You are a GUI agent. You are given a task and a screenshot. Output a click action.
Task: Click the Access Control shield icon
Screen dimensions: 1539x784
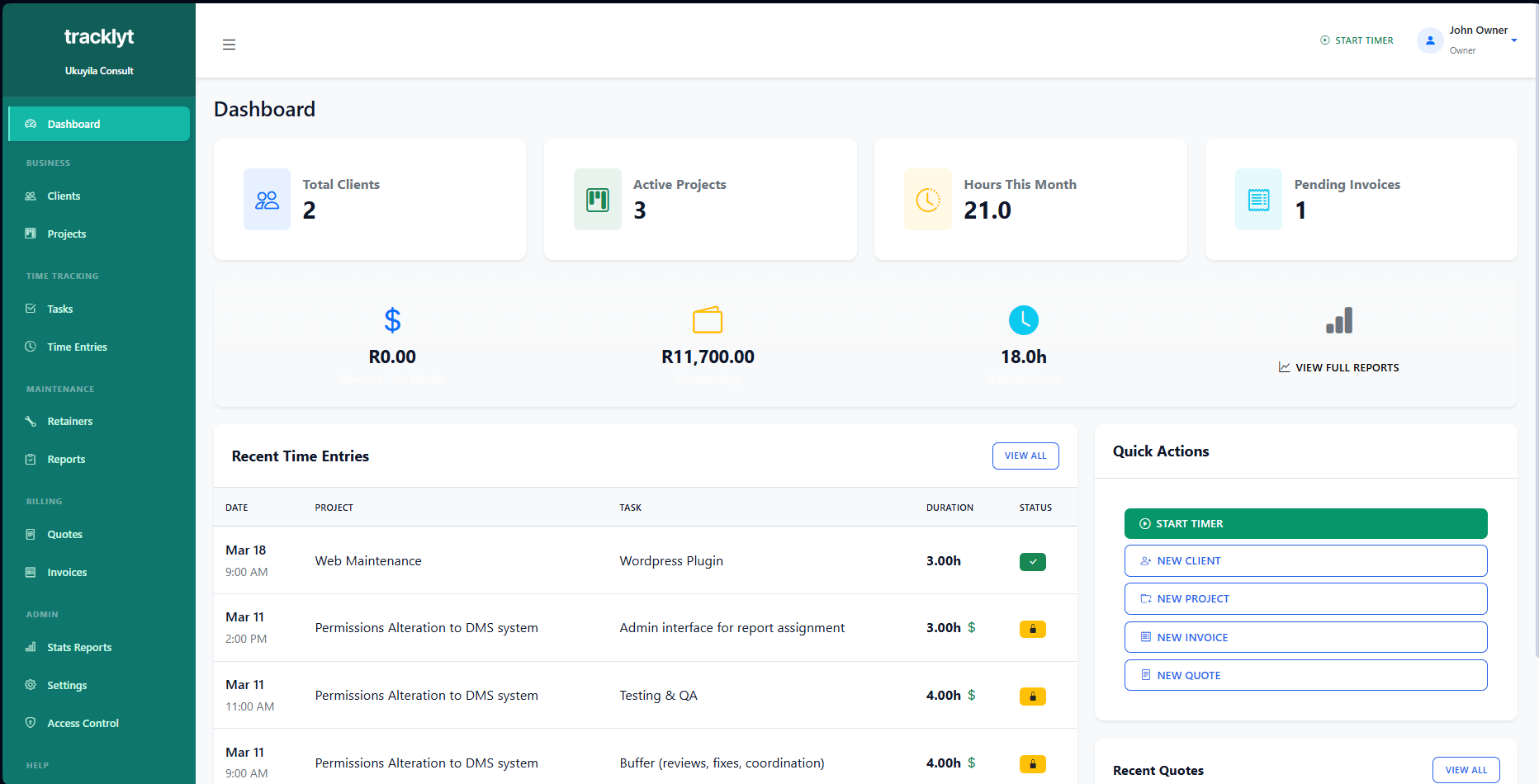[31, 723]
